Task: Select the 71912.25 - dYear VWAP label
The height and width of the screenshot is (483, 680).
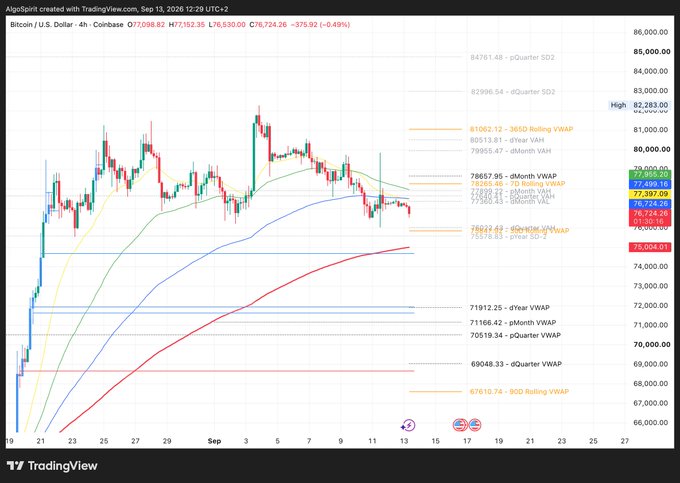Action: tap(510, 308)
